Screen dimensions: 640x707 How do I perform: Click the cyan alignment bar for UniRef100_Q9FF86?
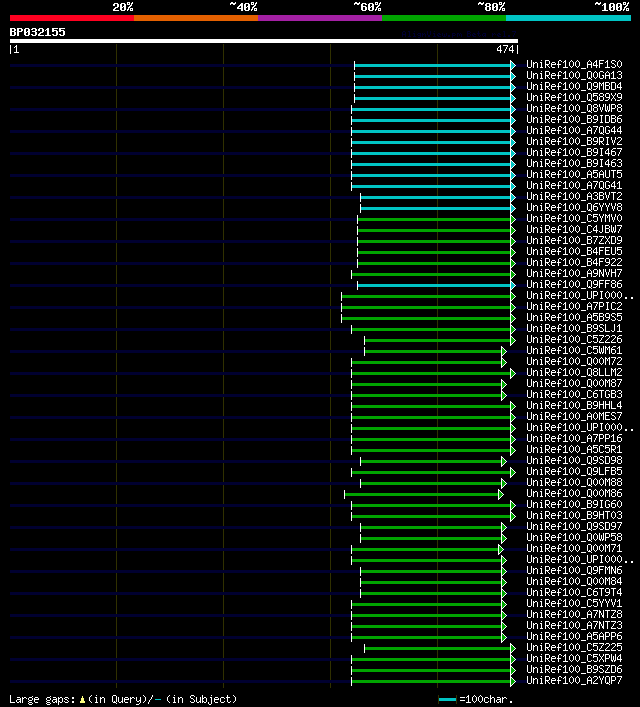click(x=434, y=285)
